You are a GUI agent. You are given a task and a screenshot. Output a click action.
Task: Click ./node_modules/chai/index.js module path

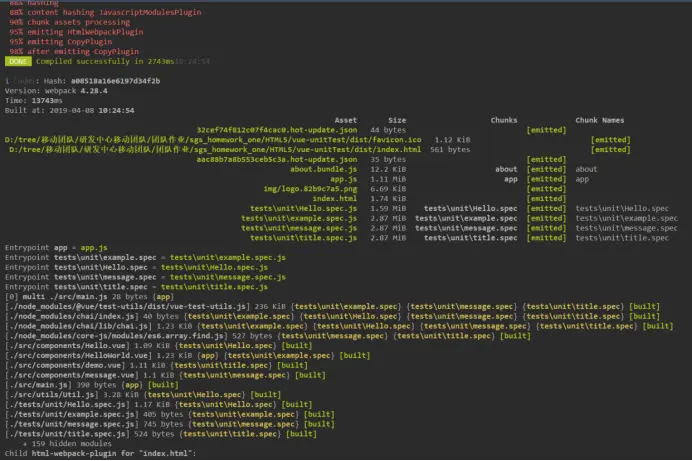[71, 316]
